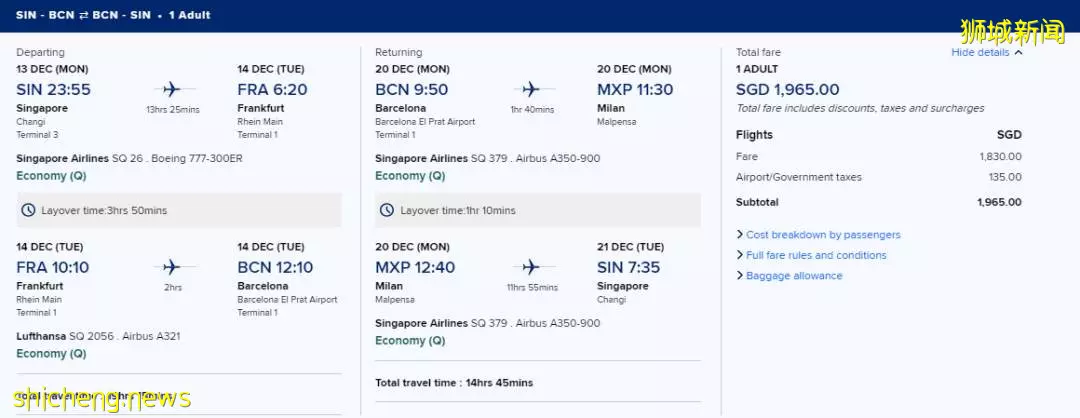Click the Returning section heading

(x=399, y=52)
